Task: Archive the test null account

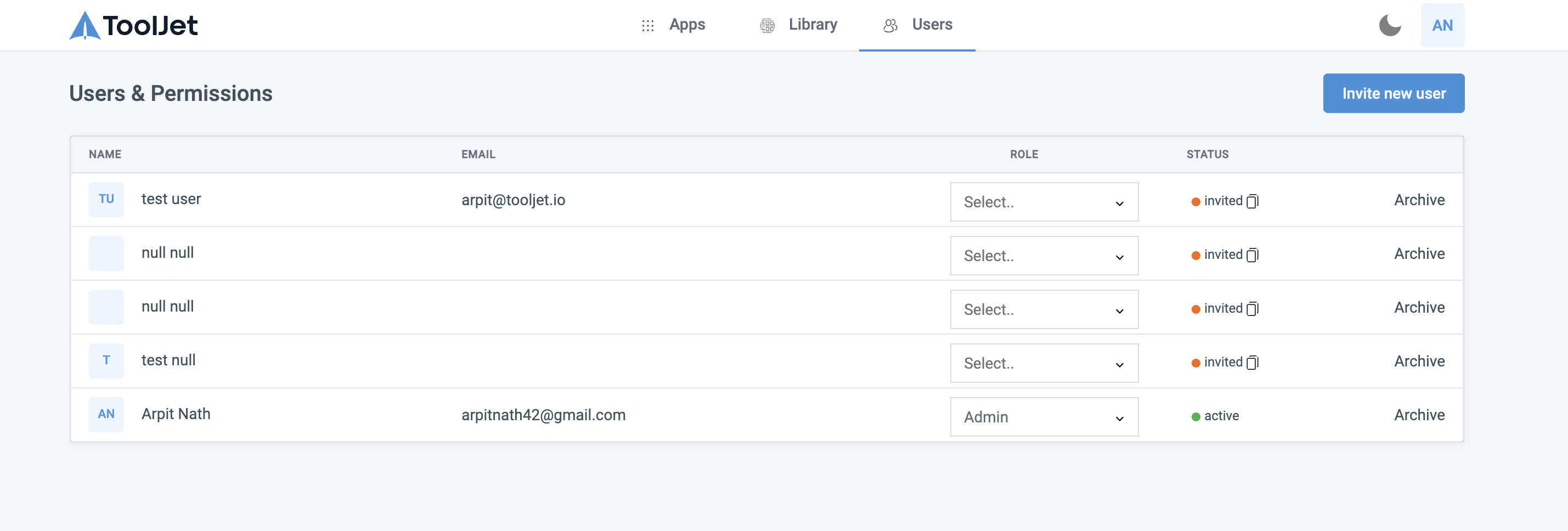Action: pos(1419,361)
